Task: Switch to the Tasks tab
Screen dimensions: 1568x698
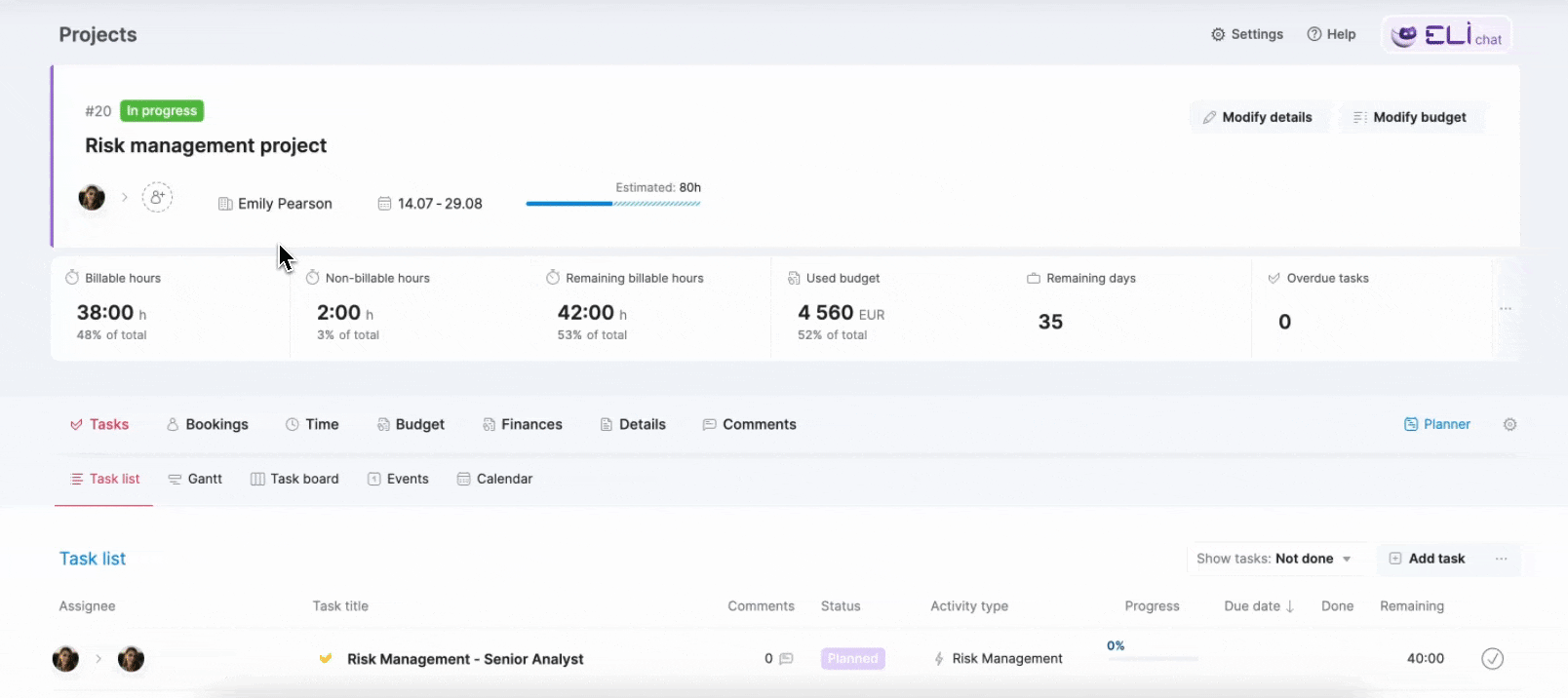Action: click(98, 424)
